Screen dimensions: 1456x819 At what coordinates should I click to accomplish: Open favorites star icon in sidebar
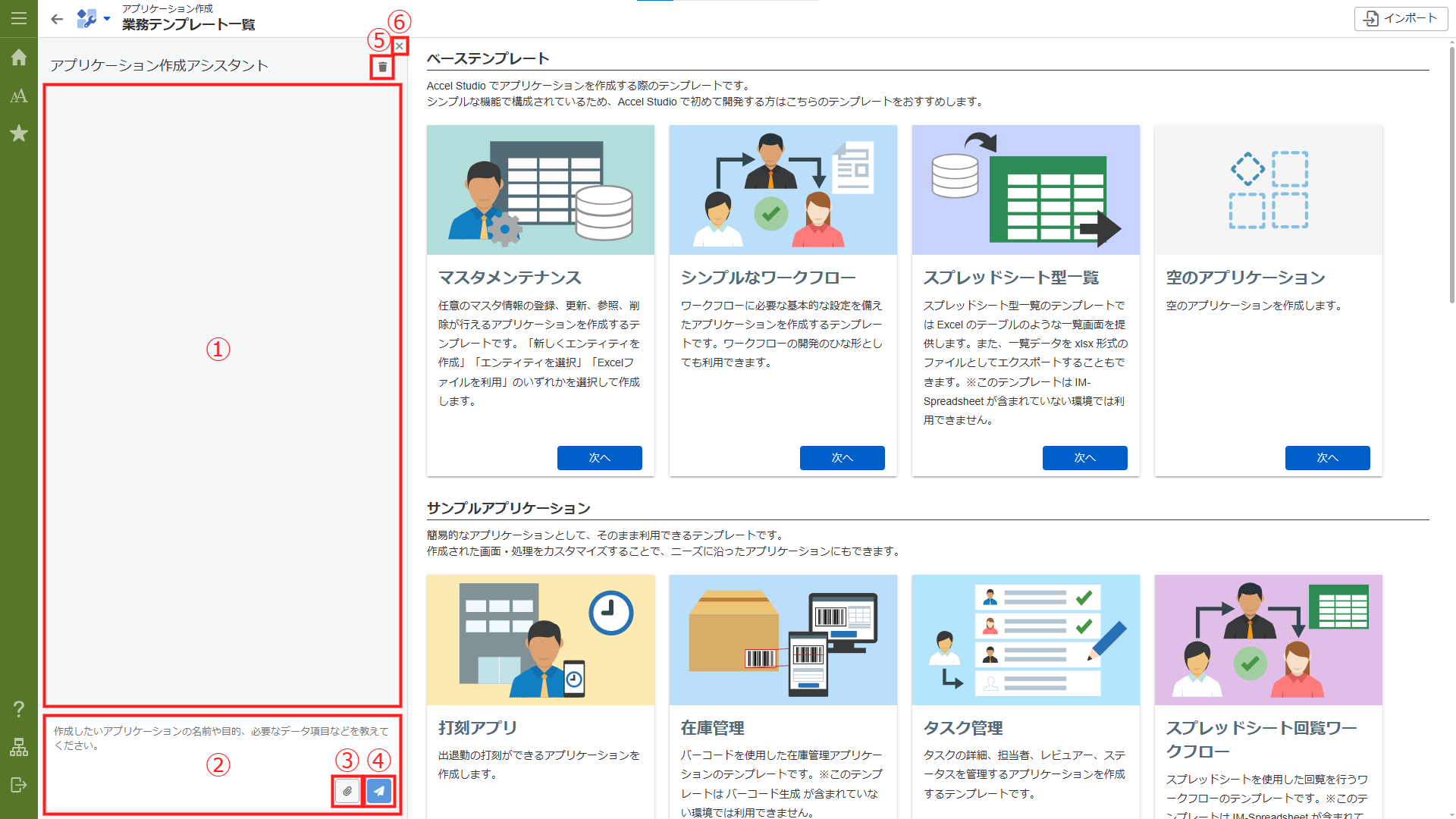point(18,133)
